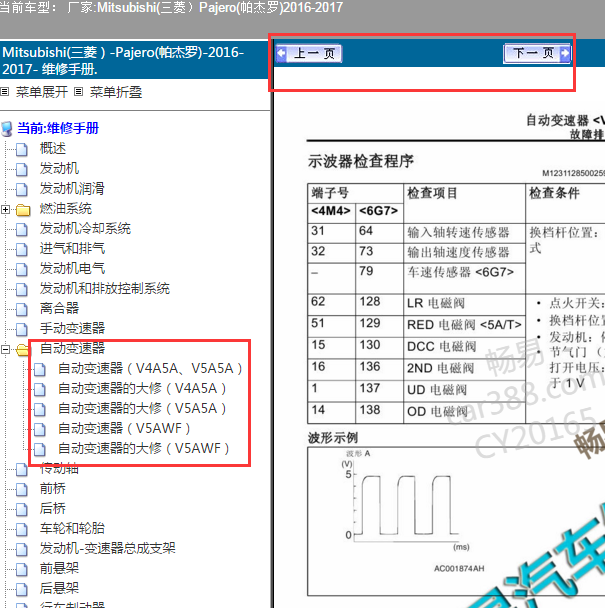Open the 后悬架 chapter

click(59, 588)
